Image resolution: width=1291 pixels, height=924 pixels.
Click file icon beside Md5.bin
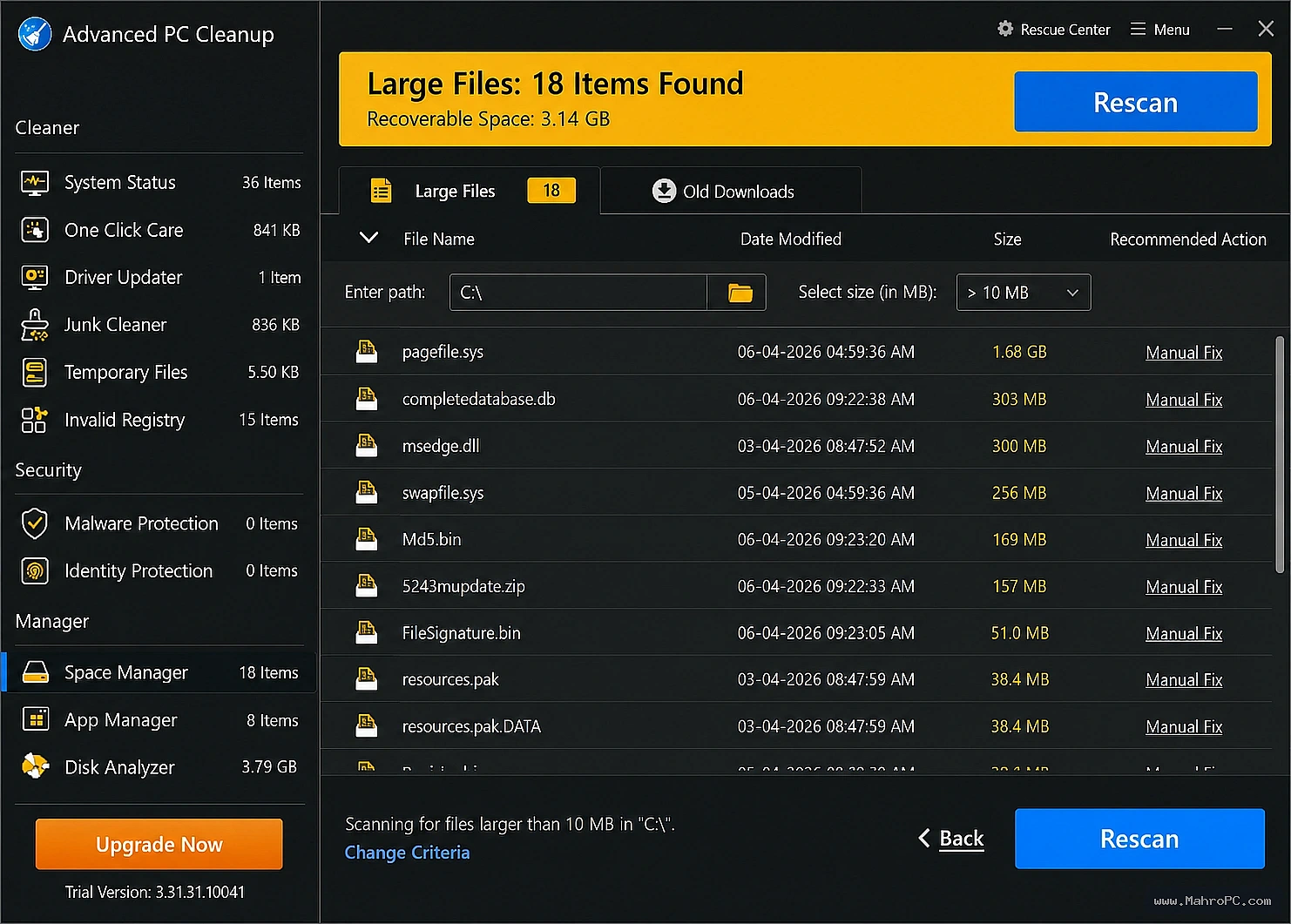pyautogui.click(x=367, y=539)
